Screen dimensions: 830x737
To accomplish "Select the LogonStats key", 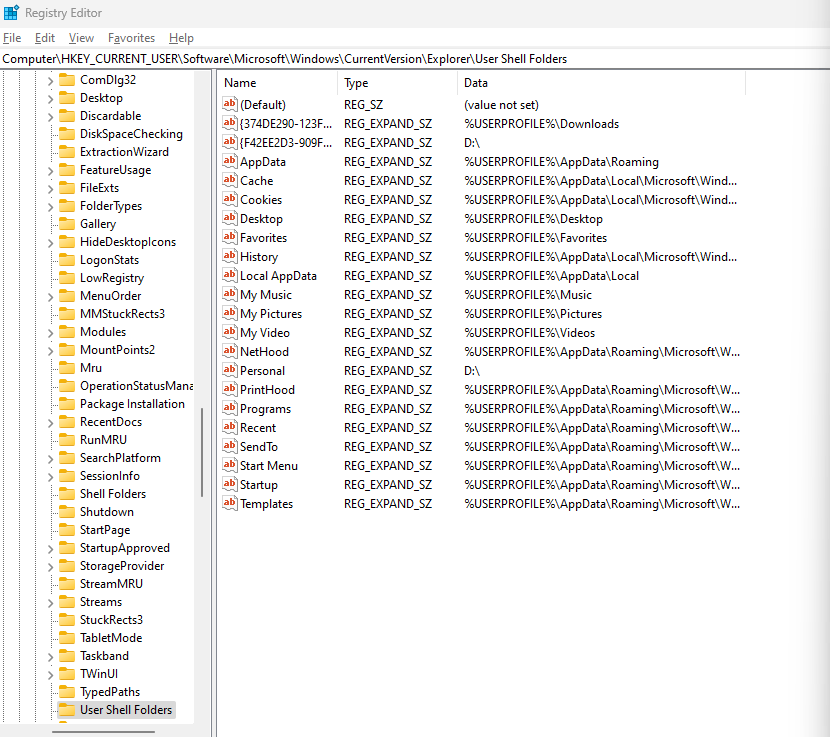I will 110,260.
